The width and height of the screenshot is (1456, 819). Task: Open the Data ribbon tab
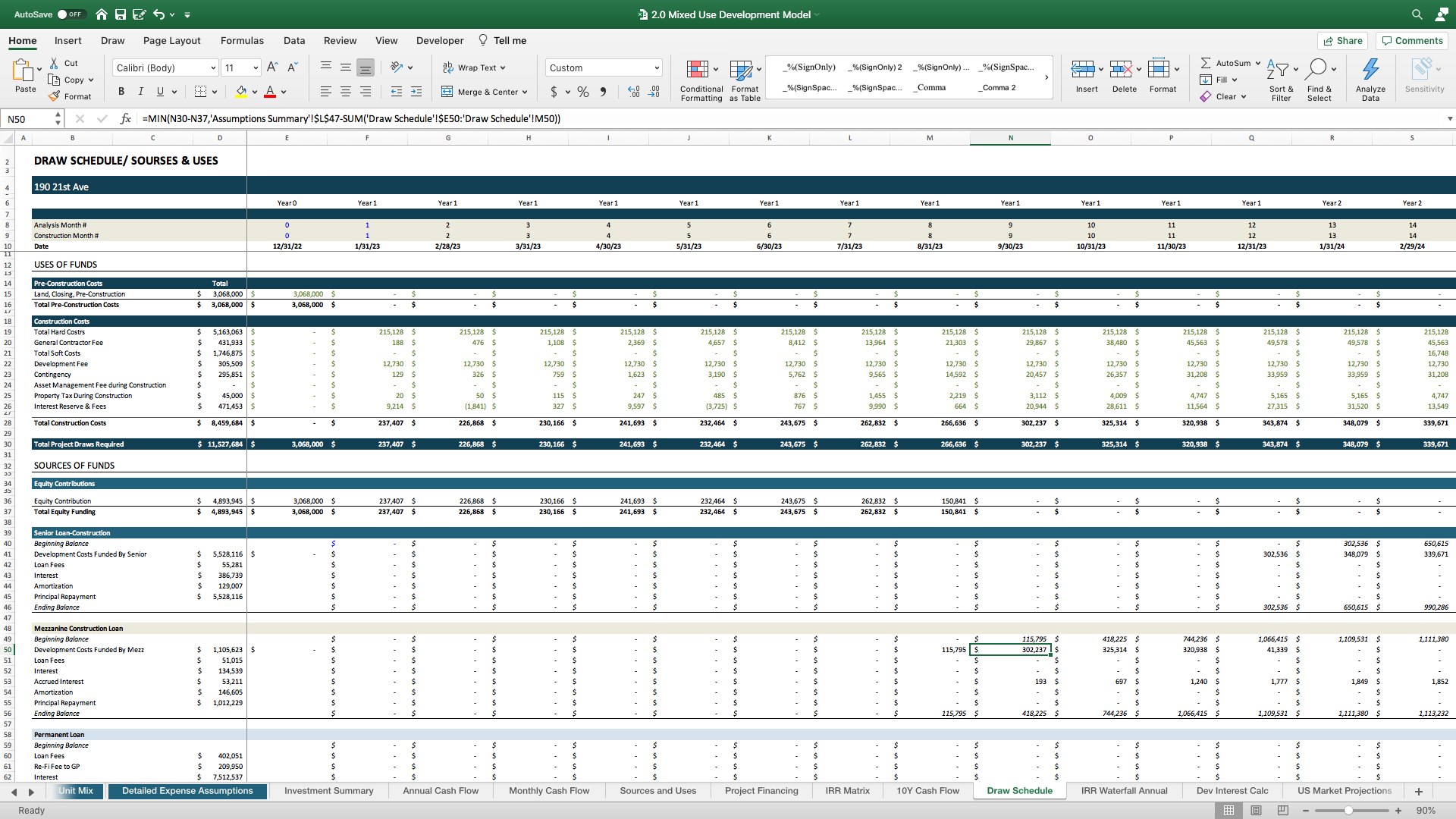point(294,41)
